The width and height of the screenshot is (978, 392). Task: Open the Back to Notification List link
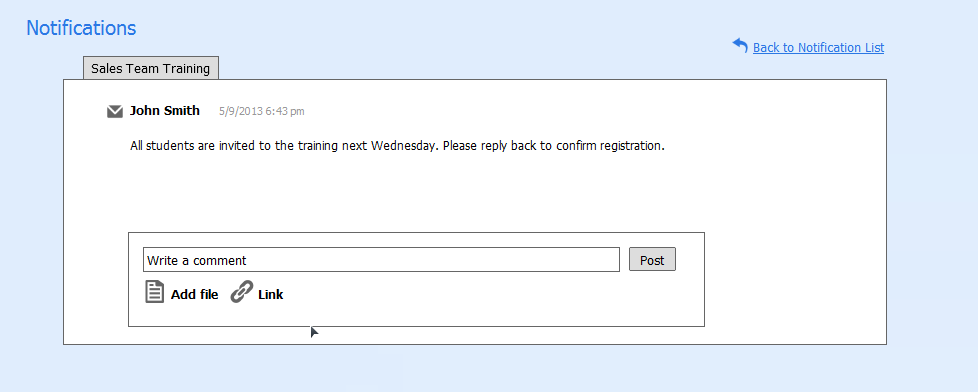point(818,47)
